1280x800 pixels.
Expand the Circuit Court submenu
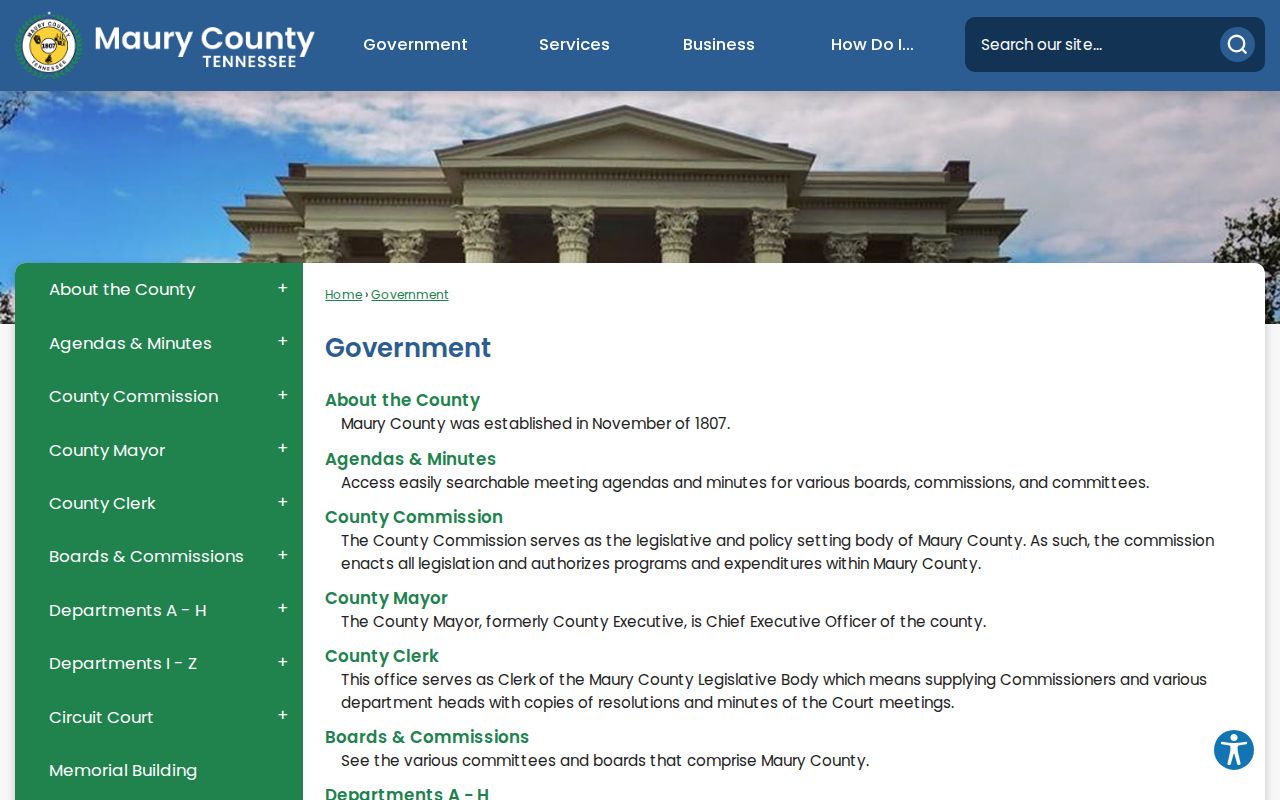tap(283, 716)
